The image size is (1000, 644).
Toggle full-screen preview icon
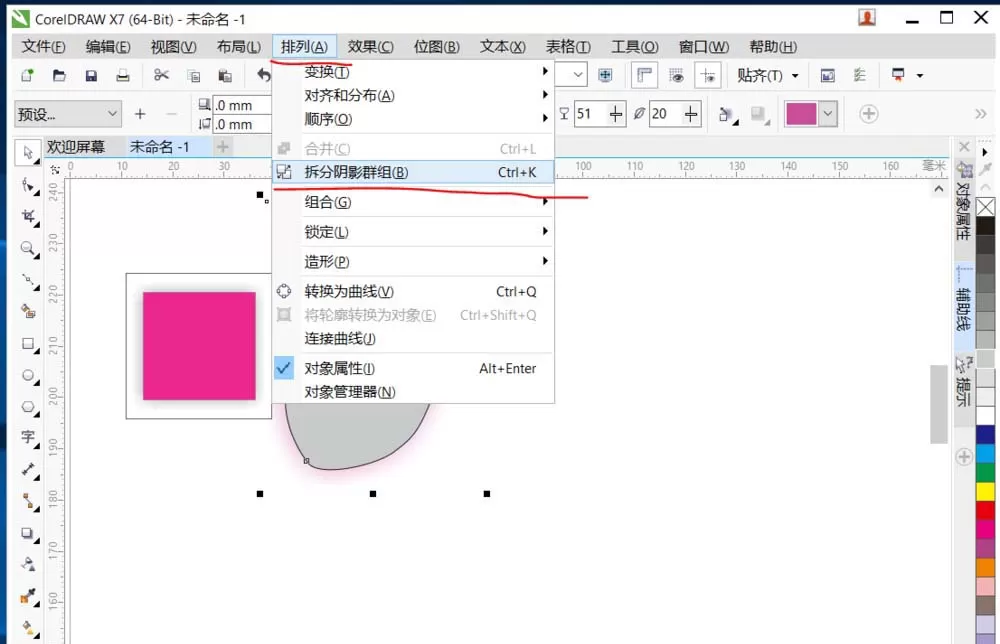(605, 75)
